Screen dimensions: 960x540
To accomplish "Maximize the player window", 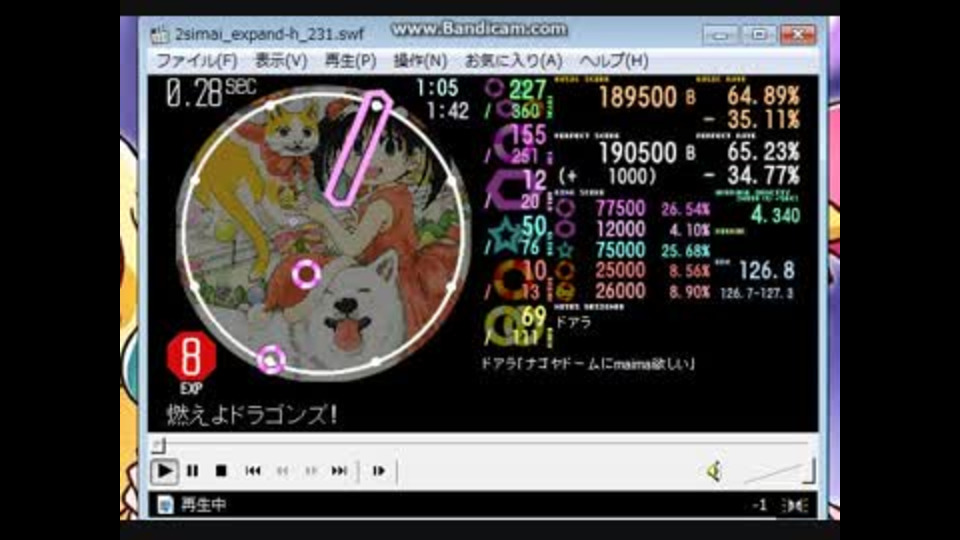I will click(x=759, y=36).
